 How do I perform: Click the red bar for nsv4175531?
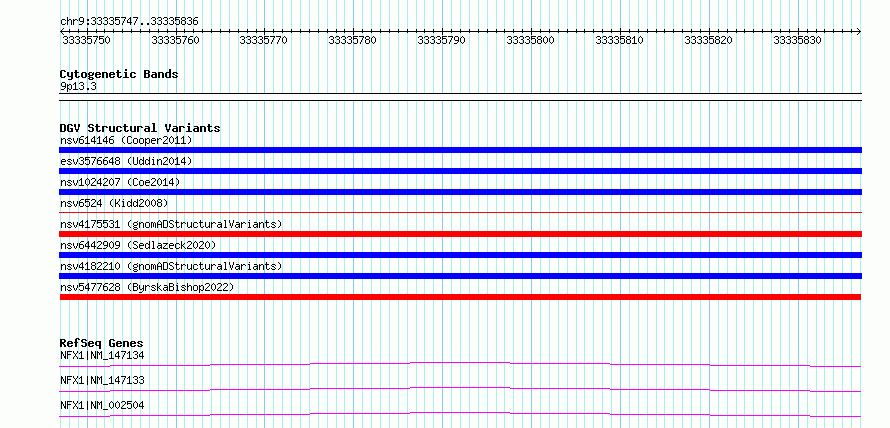pos(460,234)
